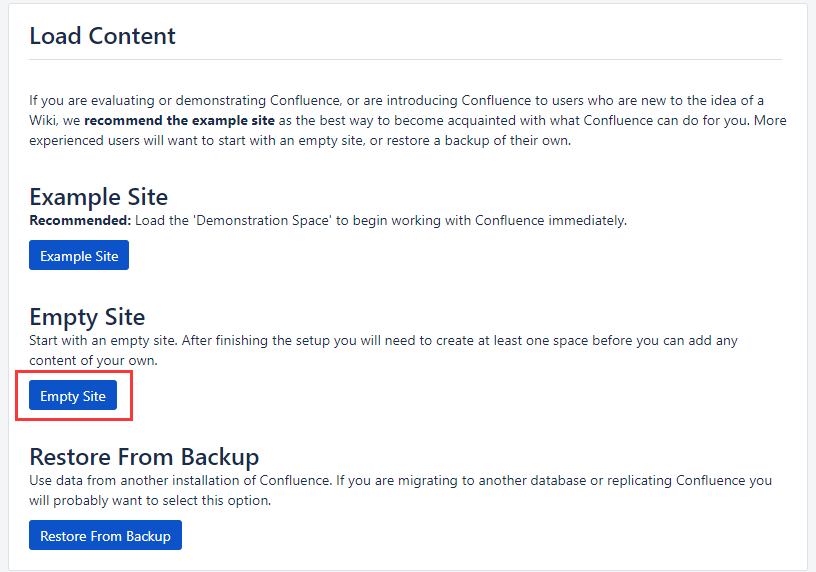Click the 'Example Site' section heading

(98, 197)
